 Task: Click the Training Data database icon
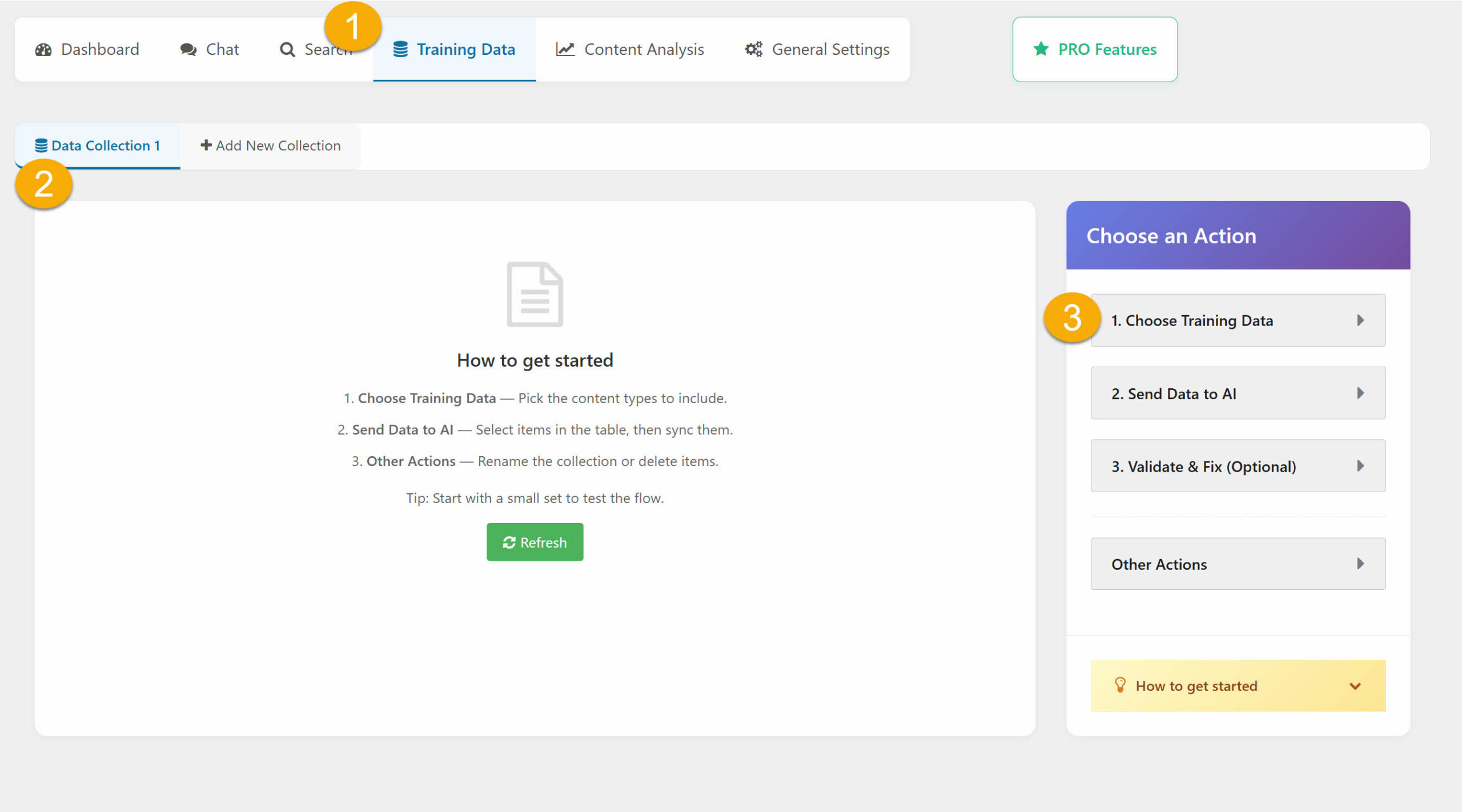(400, 50)
